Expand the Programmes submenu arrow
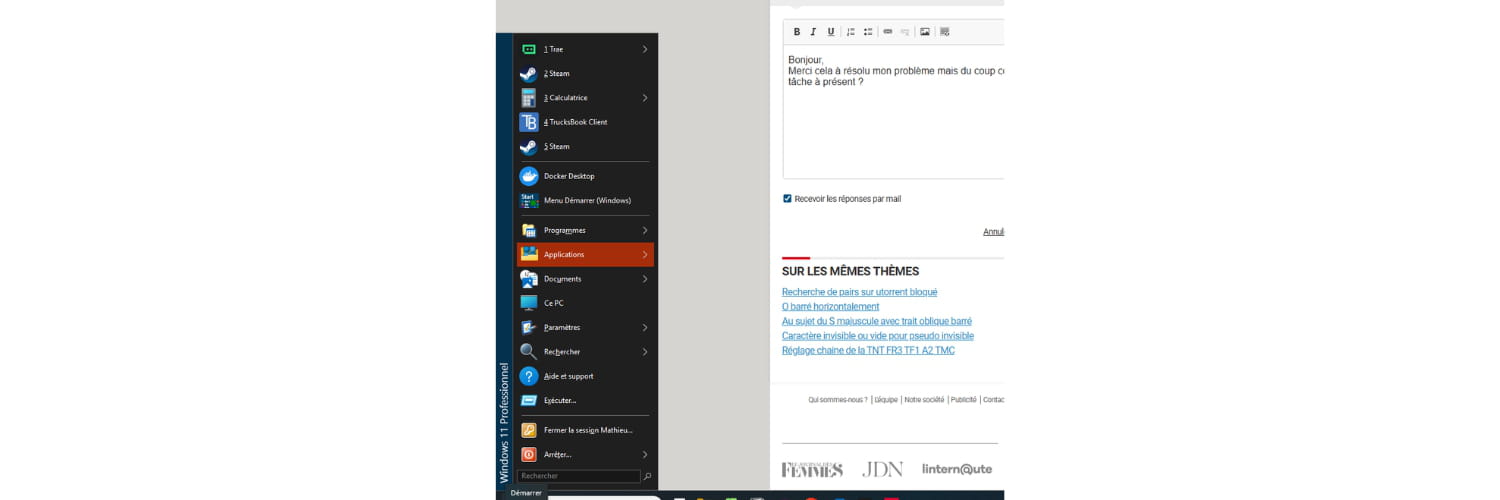 645,230
